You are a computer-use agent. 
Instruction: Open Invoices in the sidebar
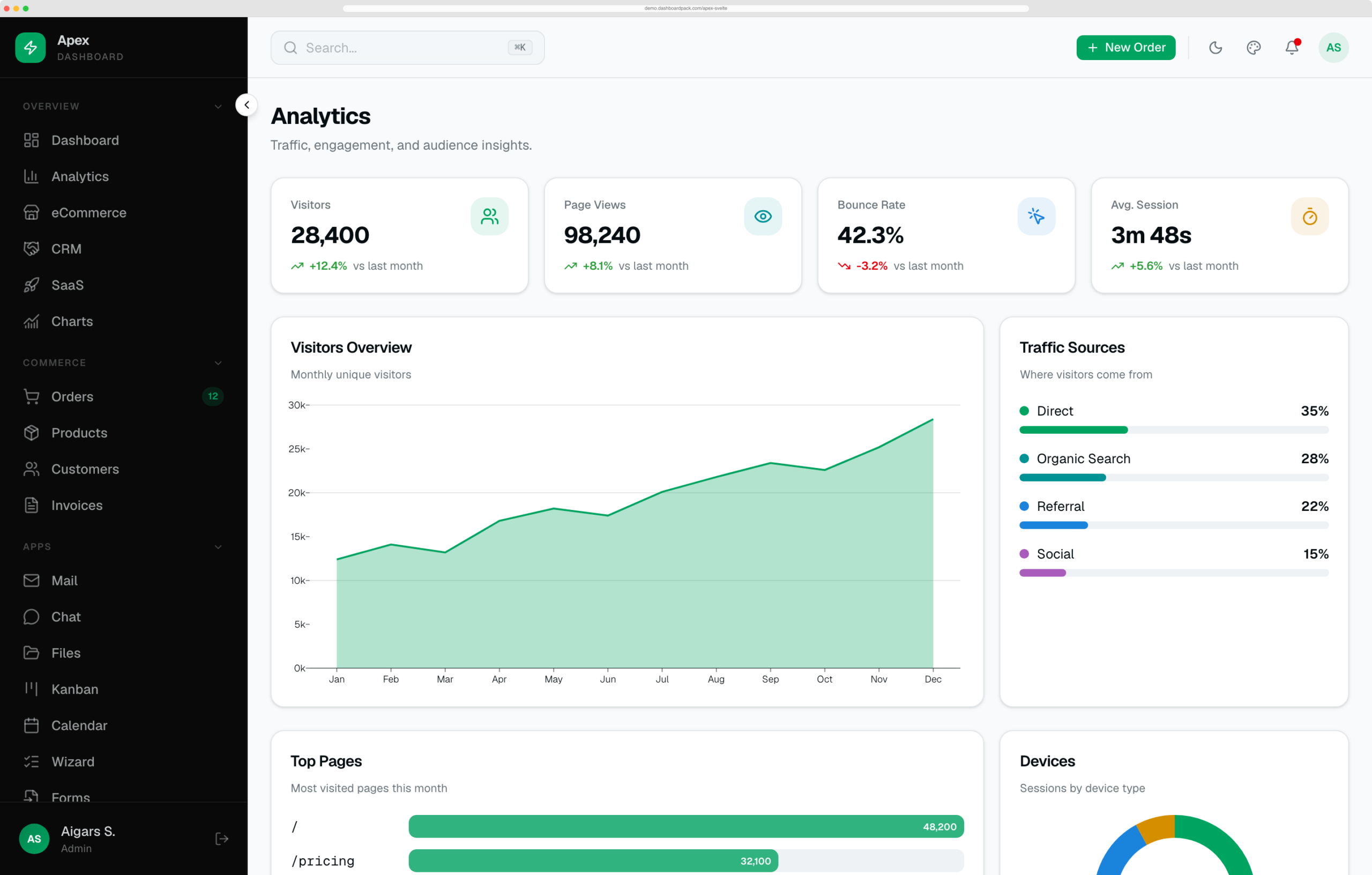pos(124,506)
